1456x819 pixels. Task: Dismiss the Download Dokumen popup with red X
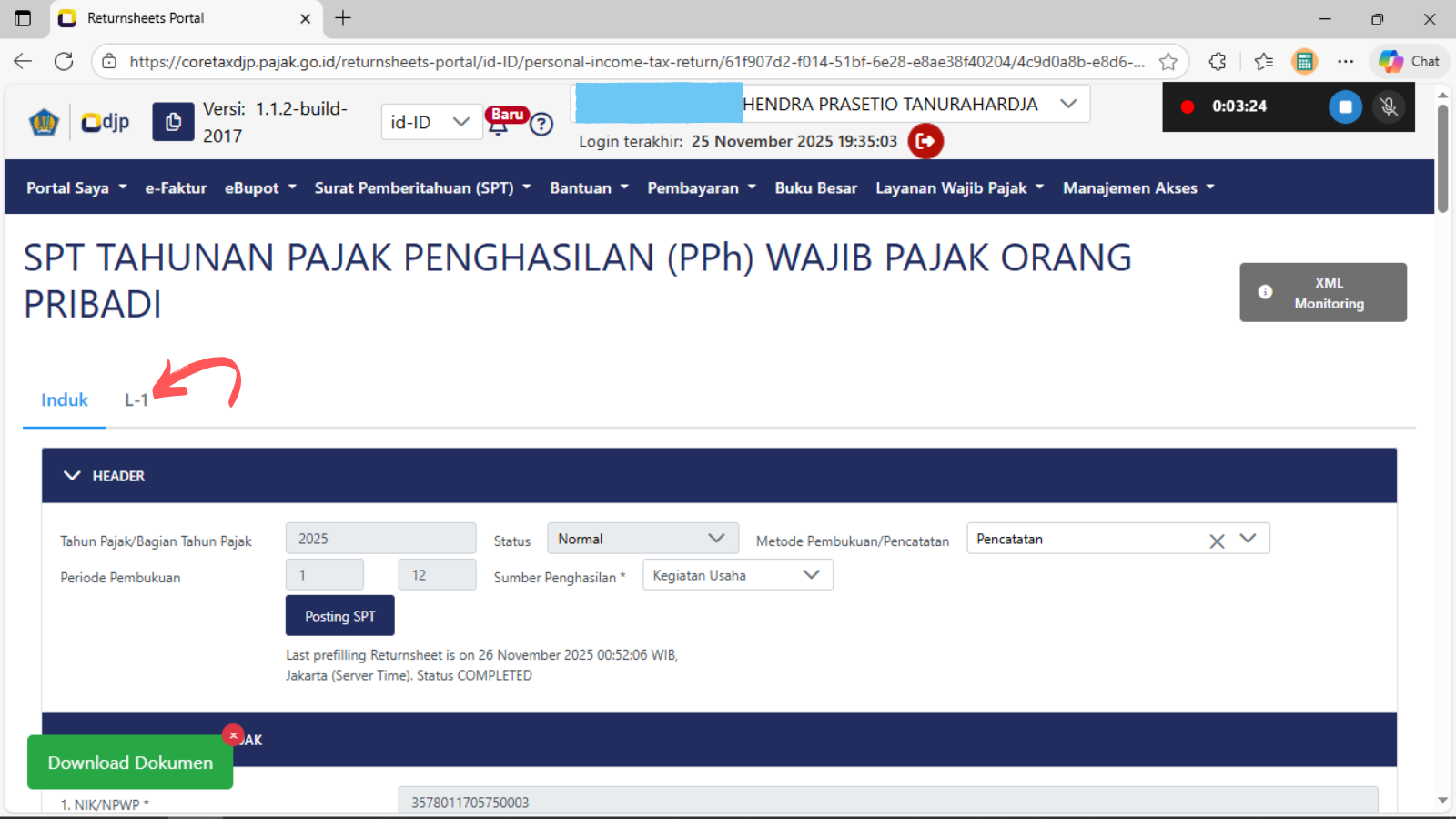pos(233,735)
